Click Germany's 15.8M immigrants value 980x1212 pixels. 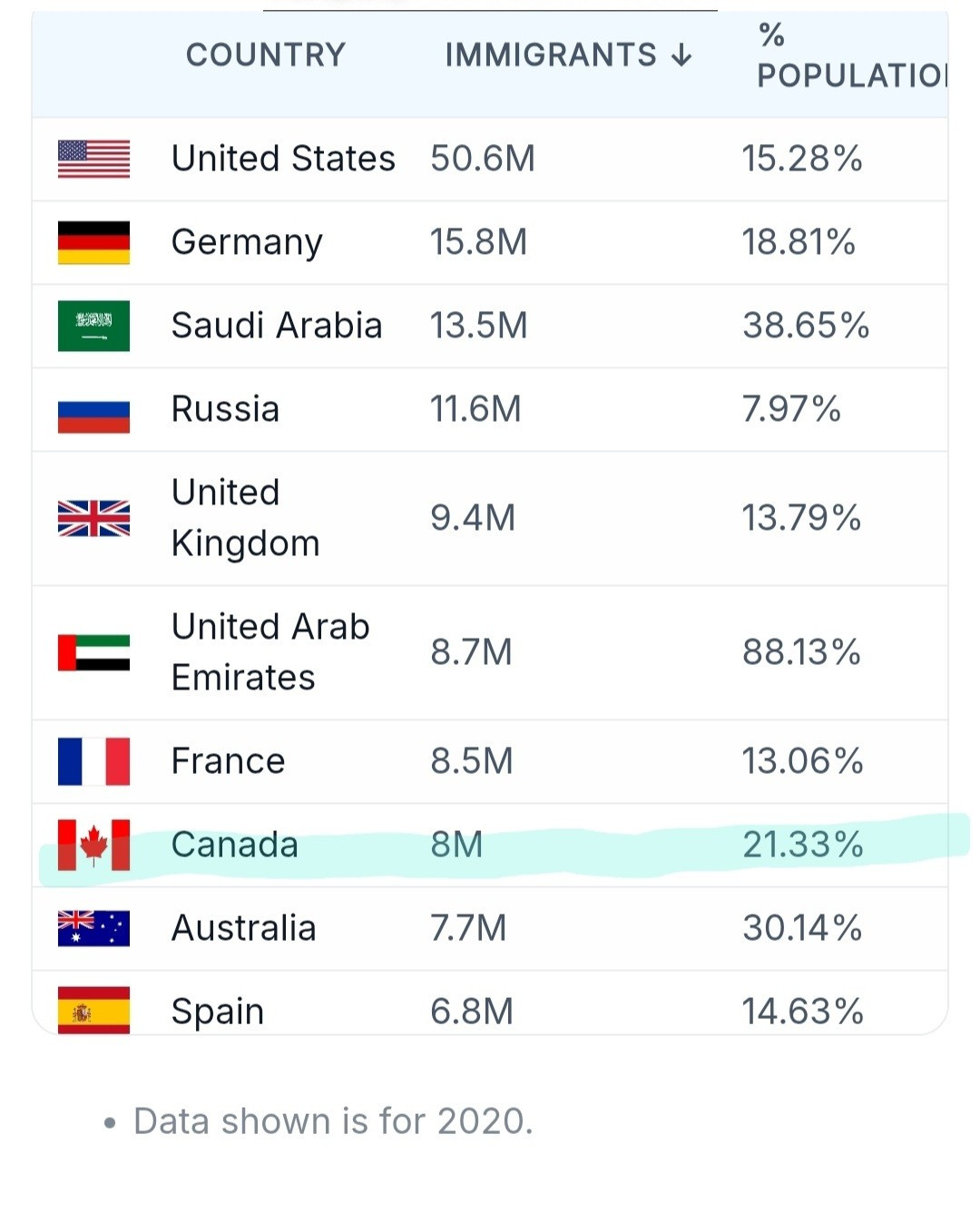(x=478, y=242)
